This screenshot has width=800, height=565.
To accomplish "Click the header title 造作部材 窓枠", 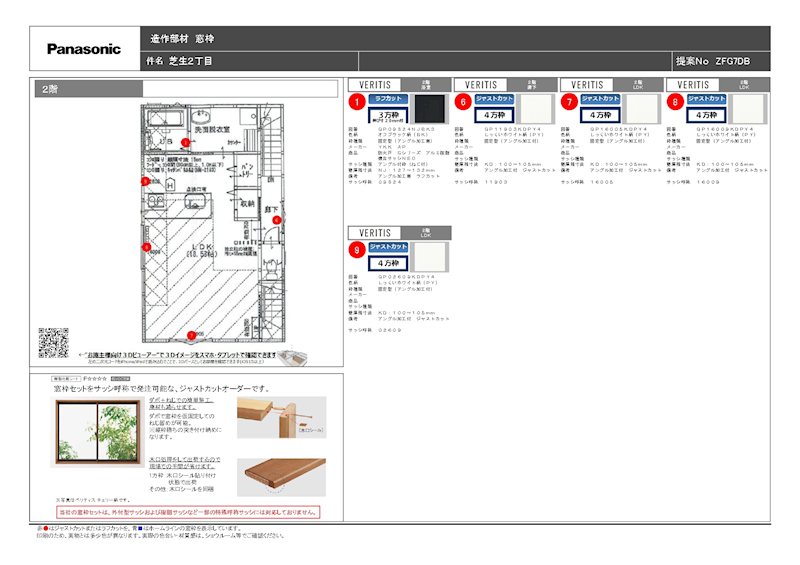I will click(x=182, y=38).
